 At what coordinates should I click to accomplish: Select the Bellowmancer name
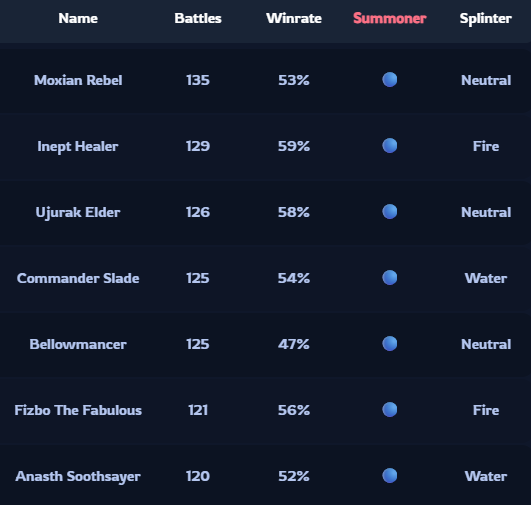78,344
